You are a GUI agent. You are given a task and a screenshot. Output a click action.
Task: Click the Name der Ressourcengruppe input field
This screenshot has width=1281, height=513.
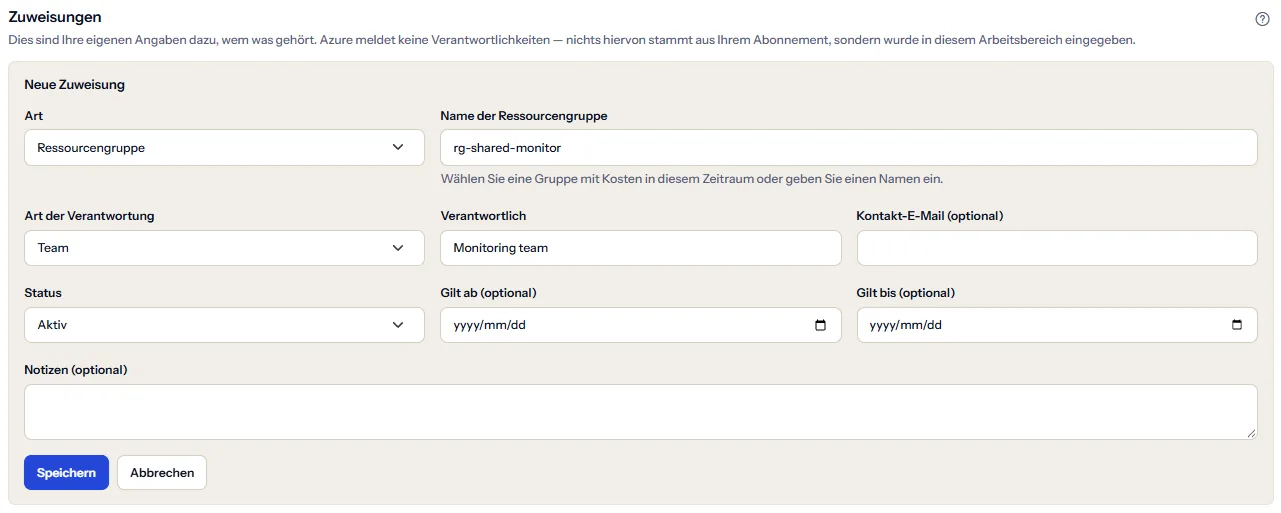848,147
